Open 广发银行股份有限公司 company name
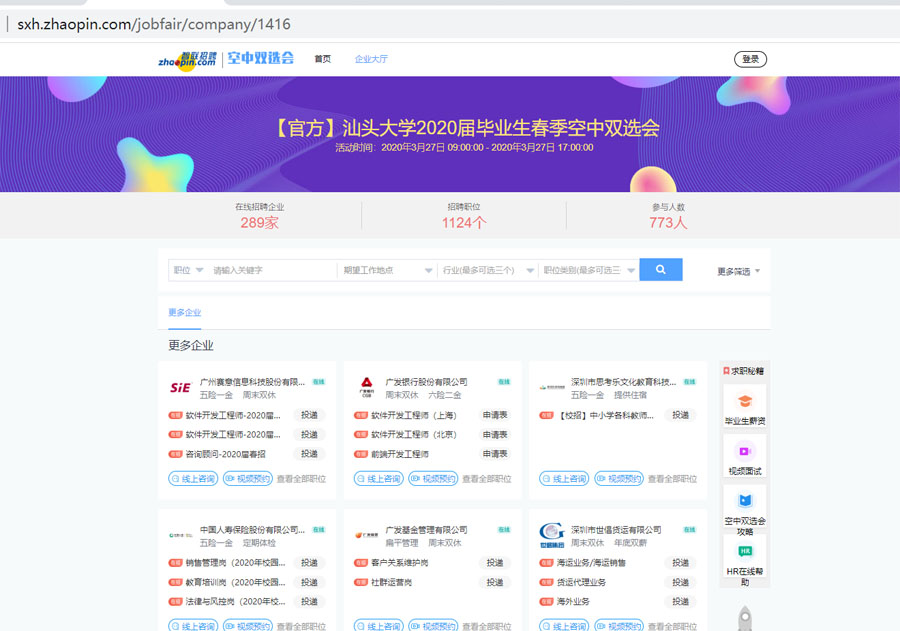 [x=426, y=382]
